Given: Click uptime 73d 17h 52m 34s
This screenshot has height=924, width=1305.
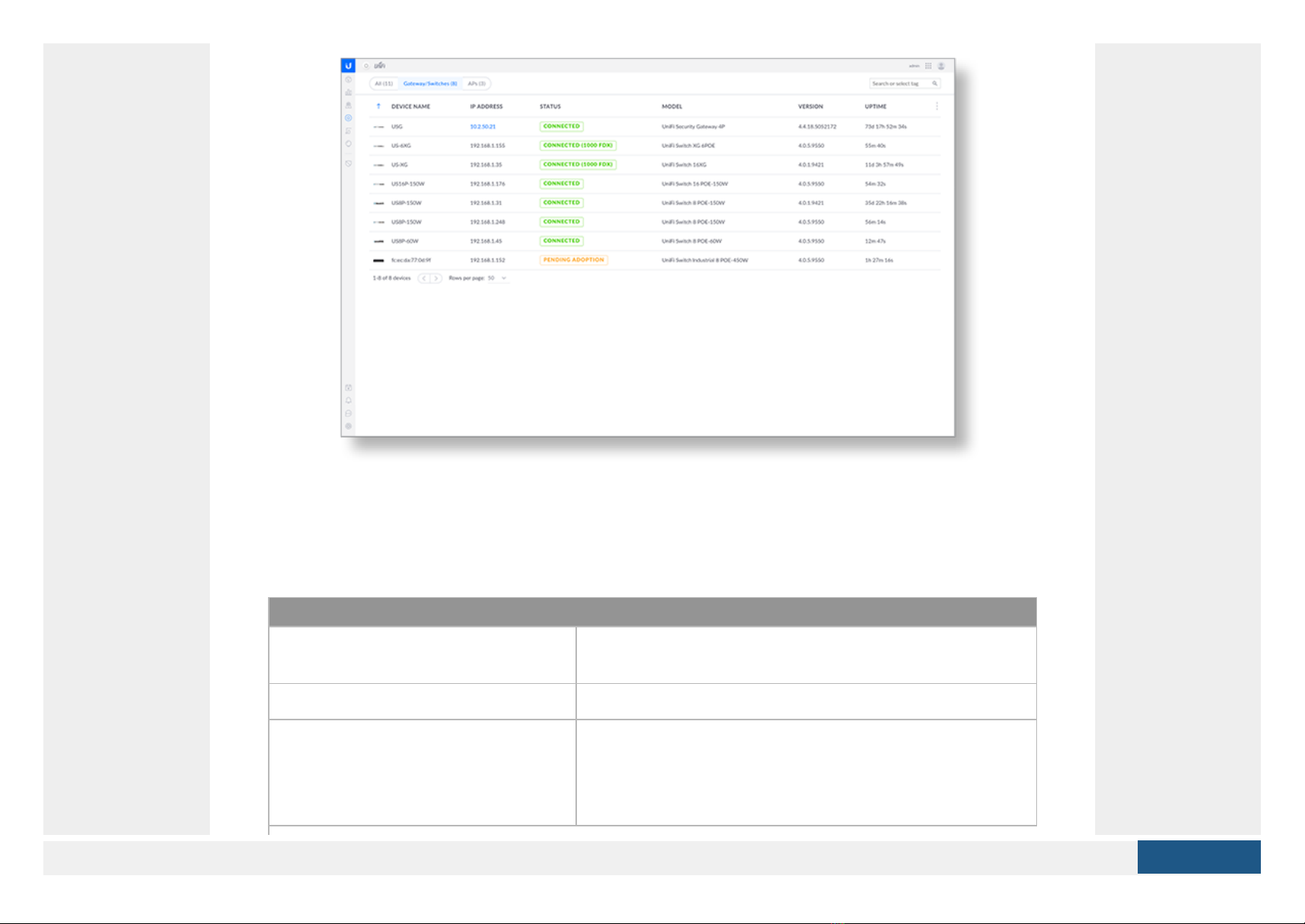Looking at the screenshot, I should 885,126.
